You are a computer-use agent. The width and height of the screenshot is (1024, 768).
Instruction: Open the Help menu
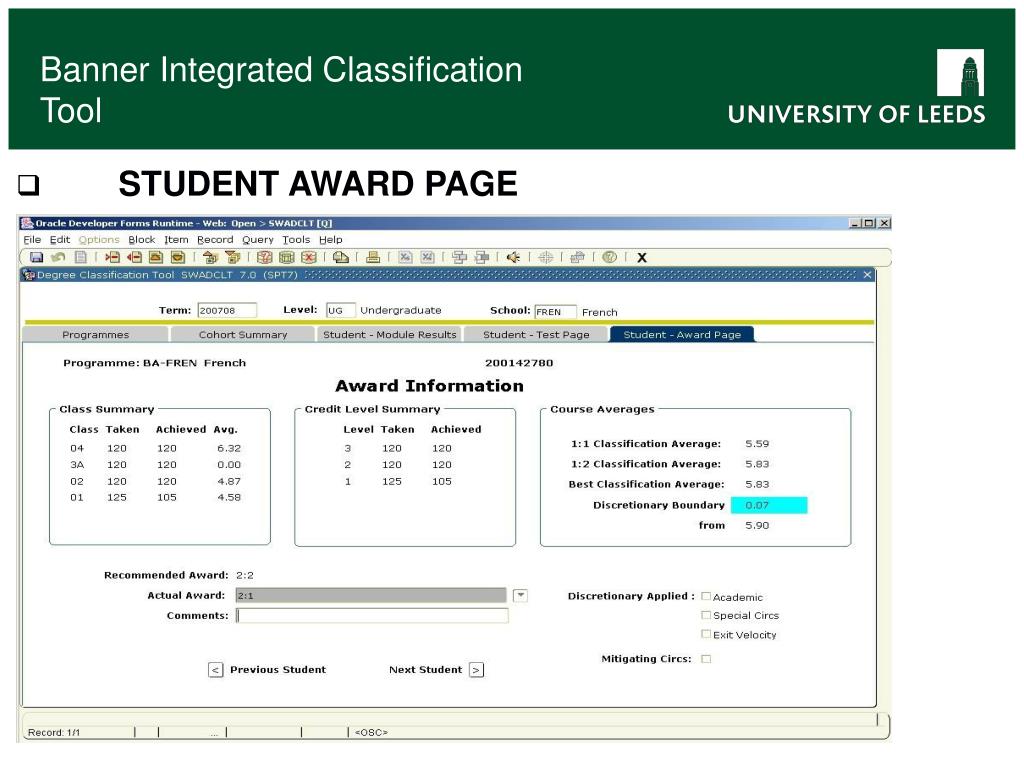click(x=330, y=240)
